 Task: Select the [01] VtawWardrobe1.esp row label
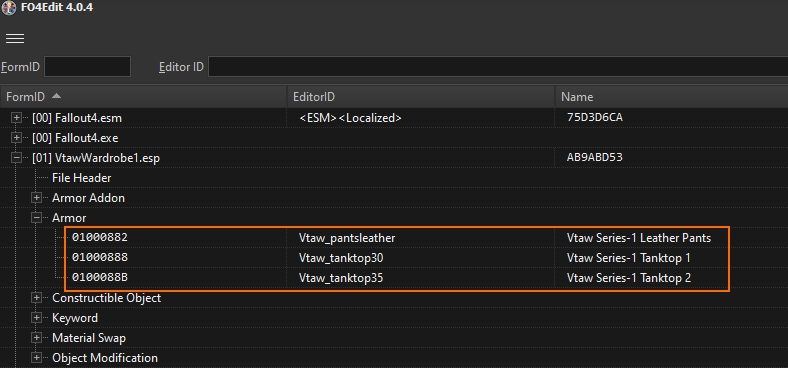coord(96,158)
